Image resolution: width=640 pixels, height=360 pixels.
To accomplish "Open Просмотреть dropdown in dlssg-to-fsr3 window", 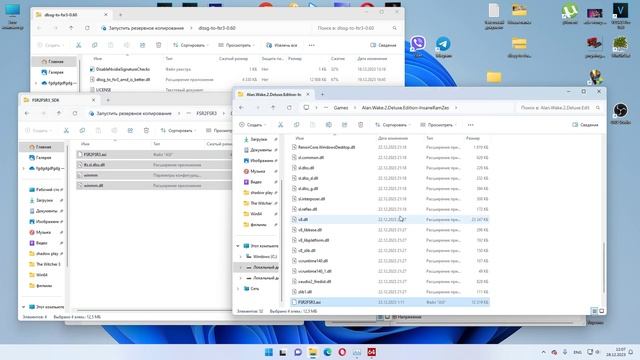I will coord(236,45).
